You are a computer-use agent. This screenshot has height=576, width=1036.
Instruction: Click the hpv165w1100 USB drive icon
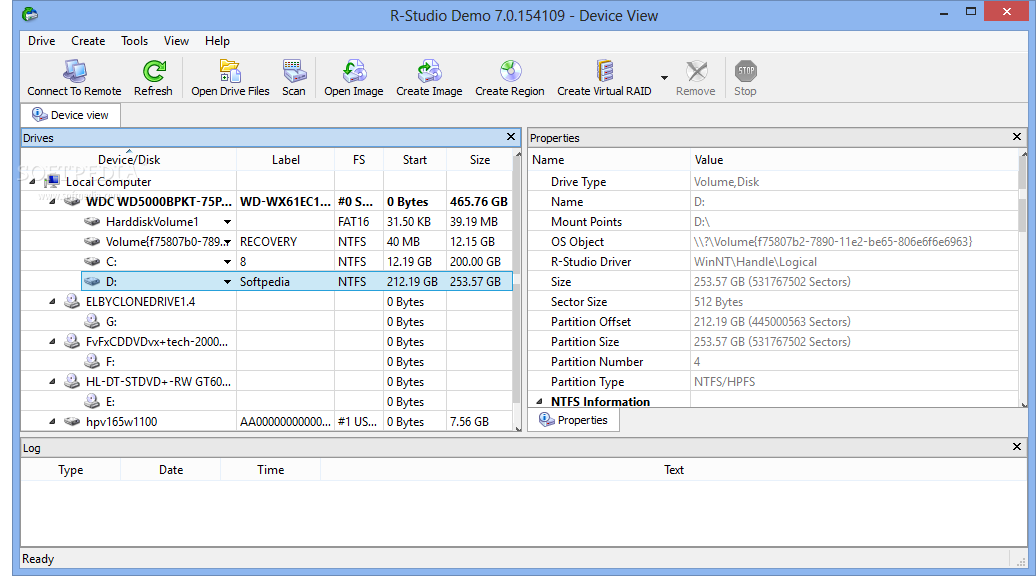pyautogui.click(x=72, y=421)
